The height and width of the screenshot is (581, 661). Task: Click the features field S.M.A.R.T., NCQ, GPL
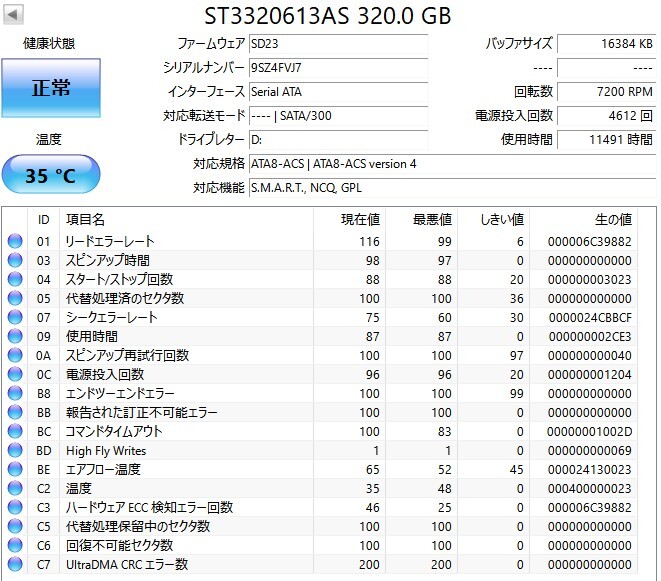pyautogui.click(x=453, y=188)
